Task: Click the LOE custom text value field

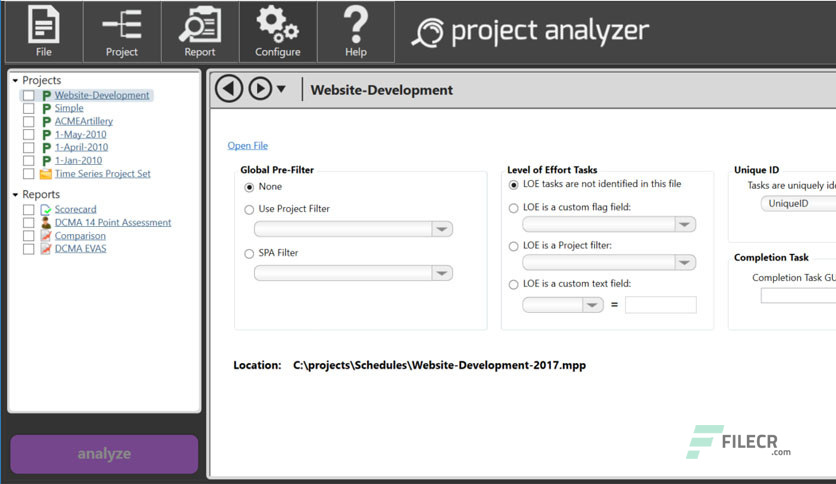Action: click(x=661, y=305)
